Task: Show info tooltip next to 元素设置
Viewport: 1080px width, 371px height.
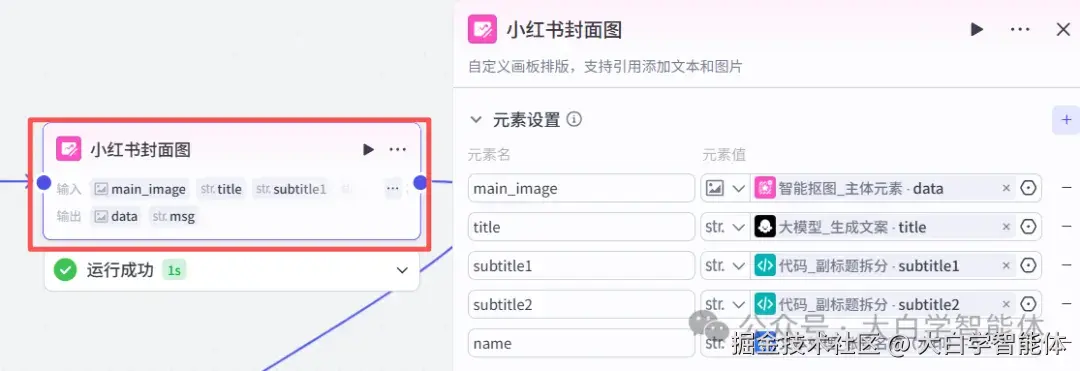Action: (574, 120)
